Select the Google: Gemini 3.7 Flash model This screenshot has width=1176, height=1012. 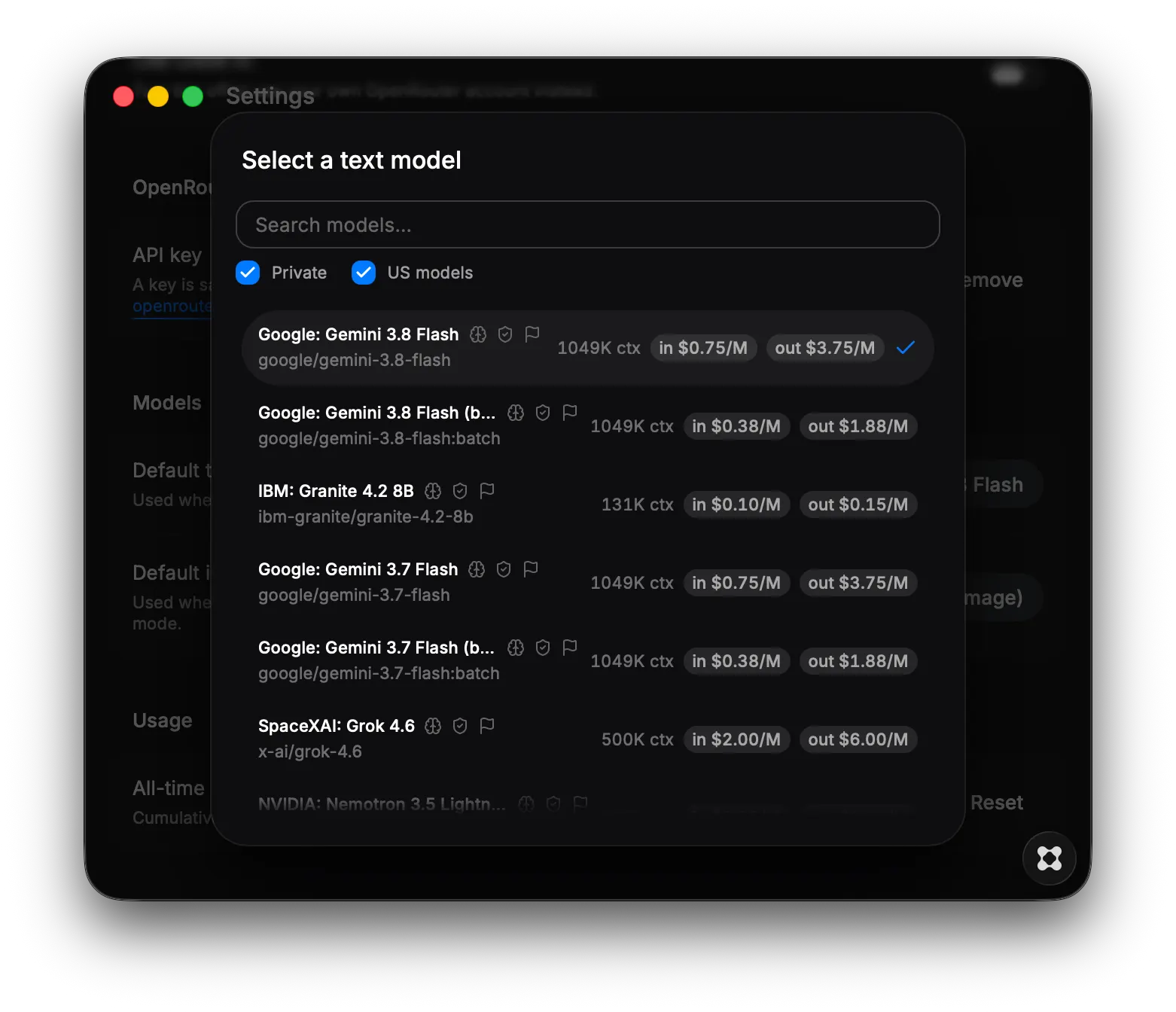click(587, 583)
